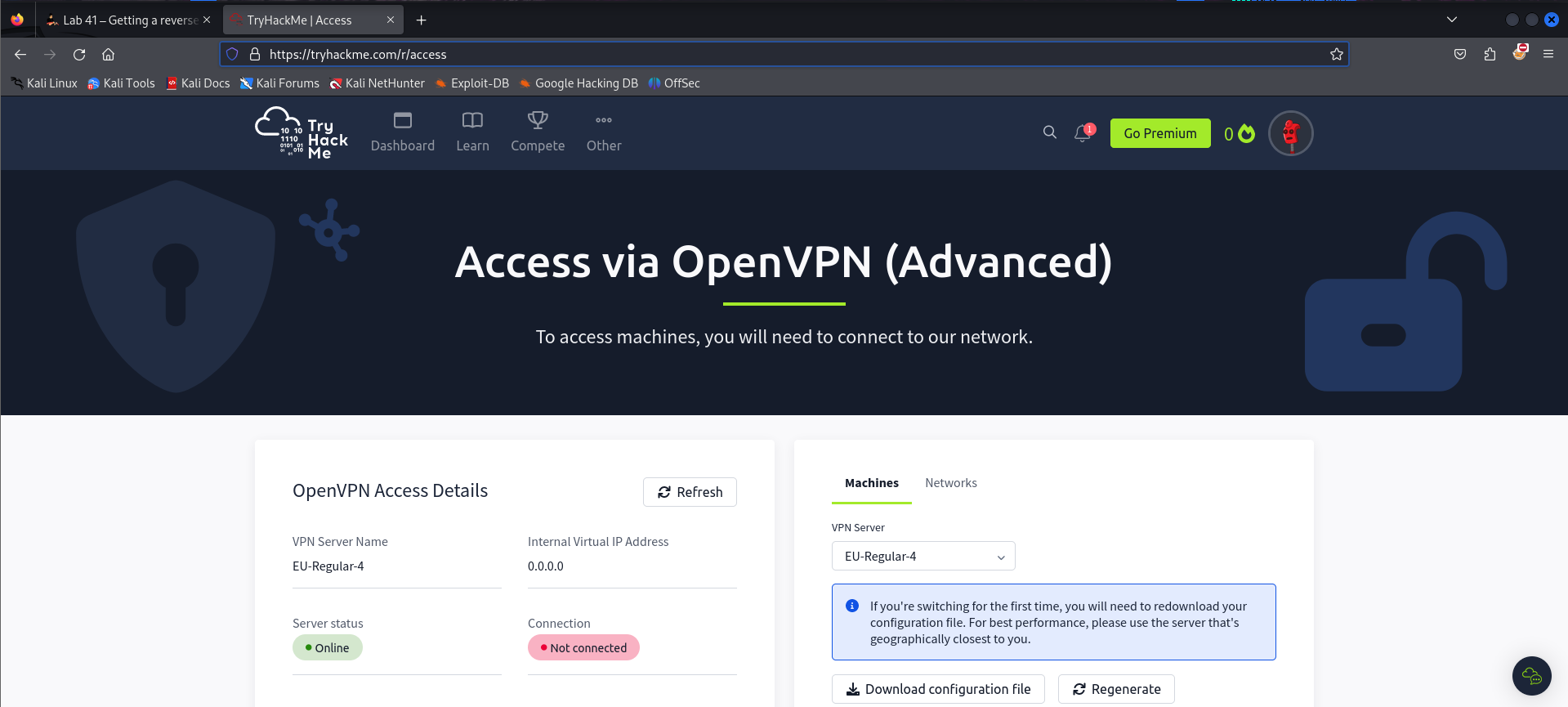This screenshot has width=1568, height=707.
Task: Close the Lab 41 tab
Action: pos(207,20)
